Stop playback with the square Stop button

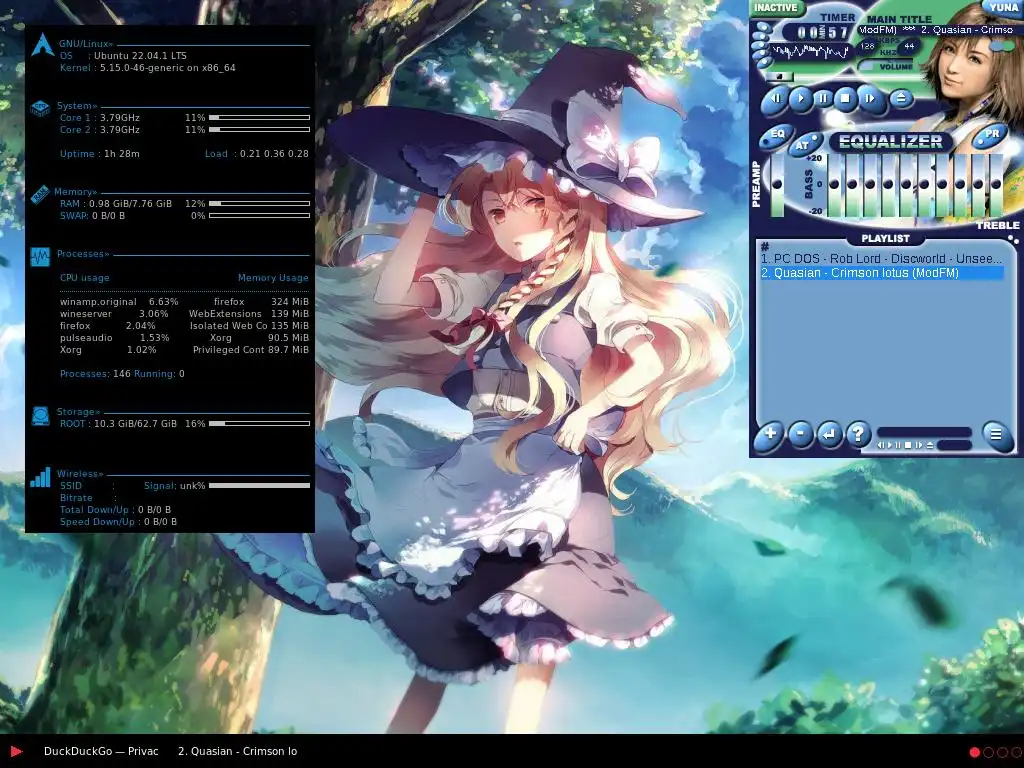(x=845, y=99)
